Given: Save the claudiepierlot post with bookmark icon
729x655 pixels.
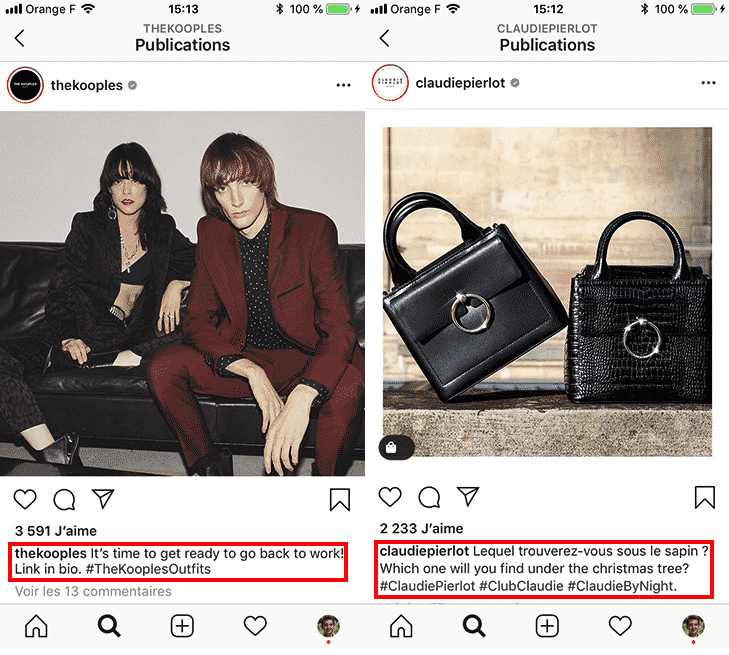Looking at the screenshot, I should pos(705,497).
